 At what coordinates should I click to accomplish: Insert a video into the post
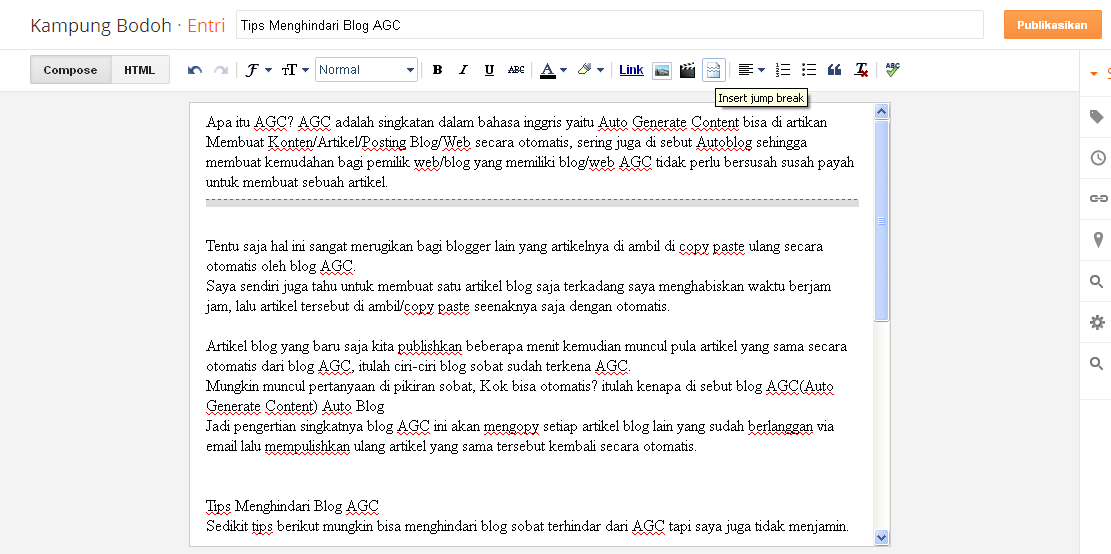(x=687, y=70)
